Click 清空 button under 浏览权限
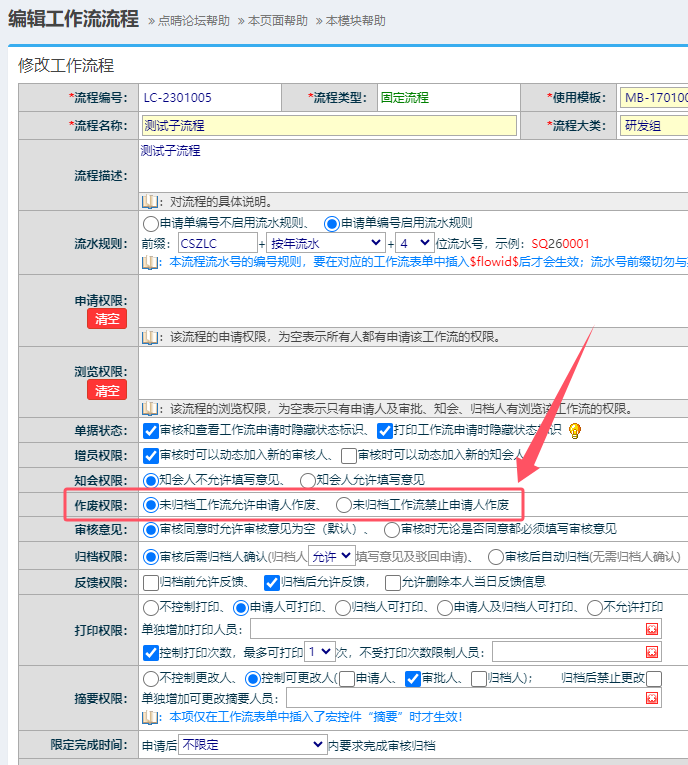Viewport: 688px width, 765px height. click(107, 390)
